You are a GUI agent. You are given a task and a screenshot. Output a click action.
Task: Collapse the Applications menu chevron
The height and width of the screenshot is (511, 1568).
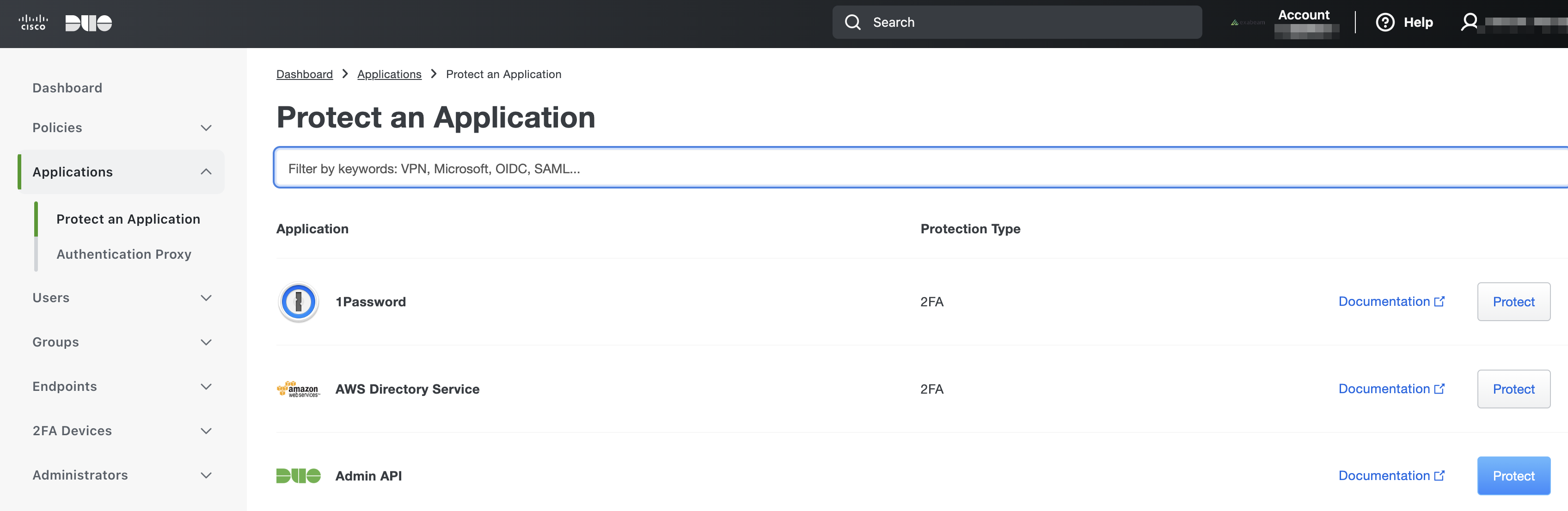(x=206, y=172)
